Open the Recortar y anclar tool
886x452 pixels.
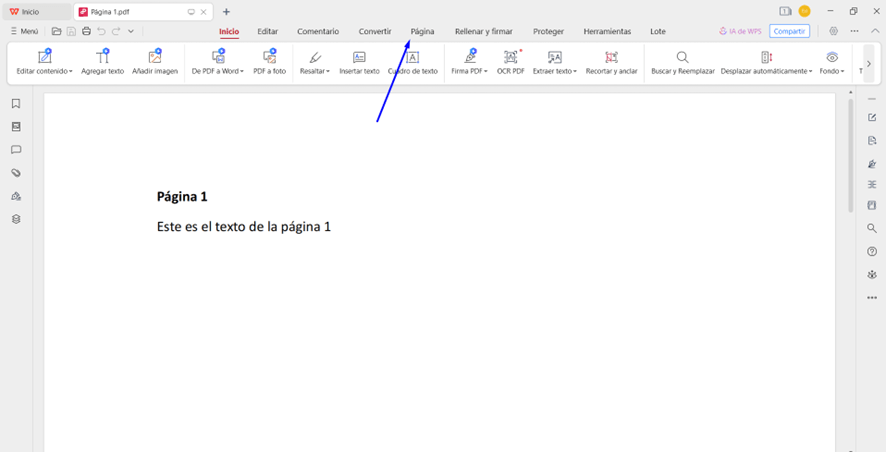[611, 58]
